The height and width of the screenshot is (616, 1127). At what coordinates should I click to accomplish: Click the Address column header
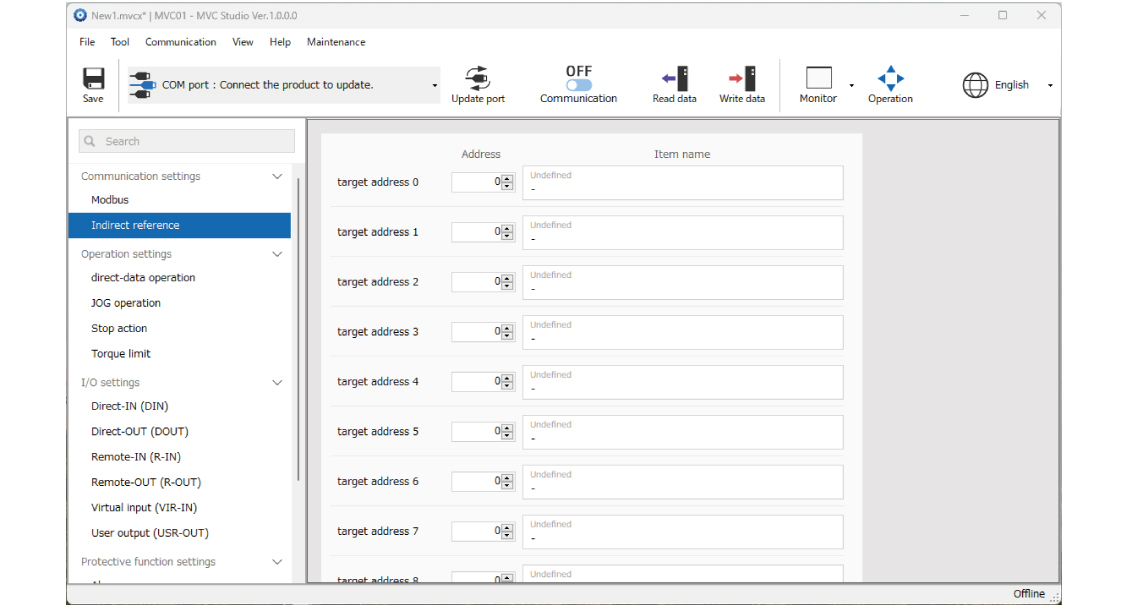tap(481, 154)
